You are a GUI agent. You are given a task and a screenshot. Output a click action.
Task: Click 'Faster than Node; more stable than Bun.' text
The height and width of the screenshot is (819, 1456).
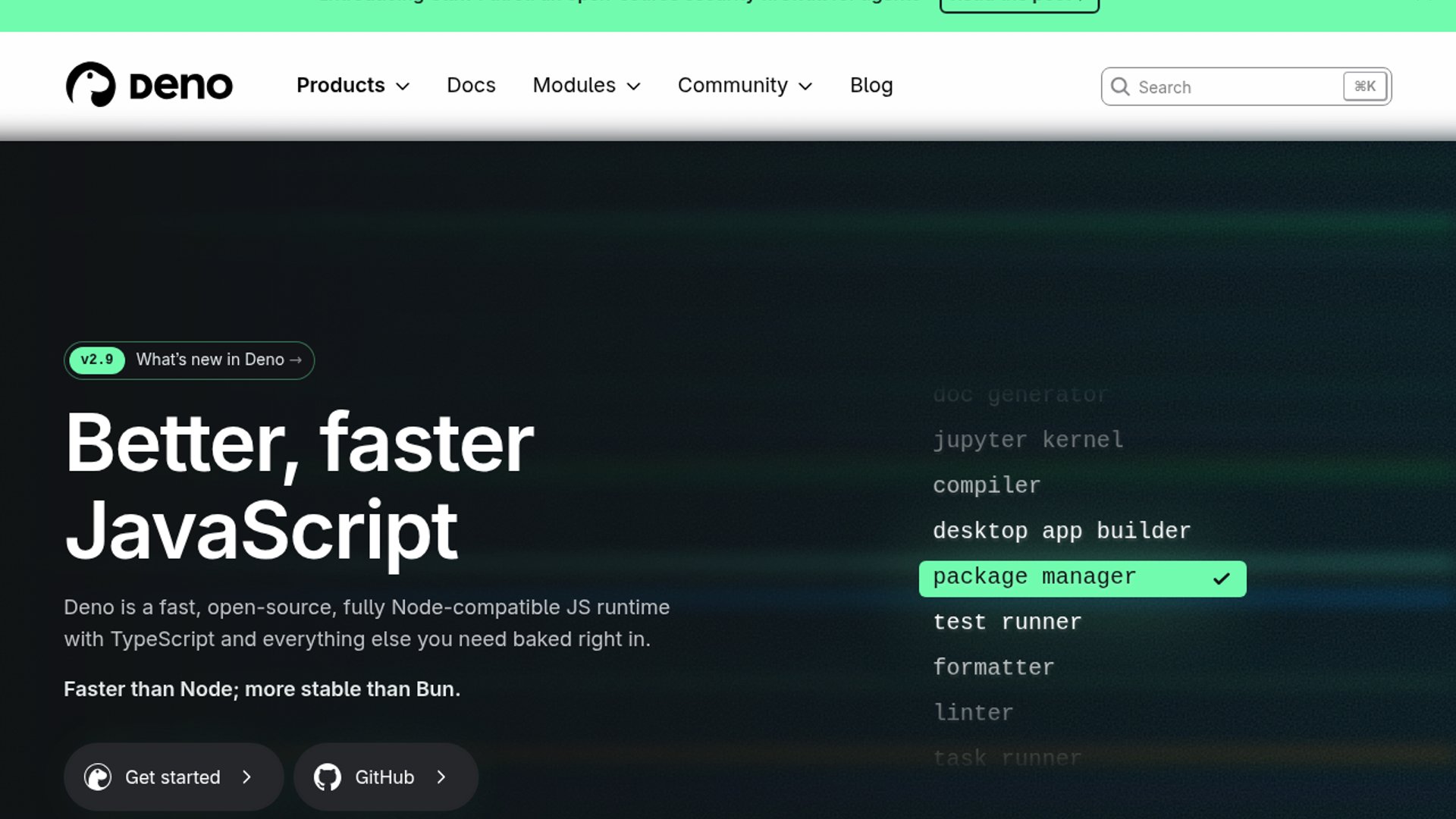click(262, 689)
